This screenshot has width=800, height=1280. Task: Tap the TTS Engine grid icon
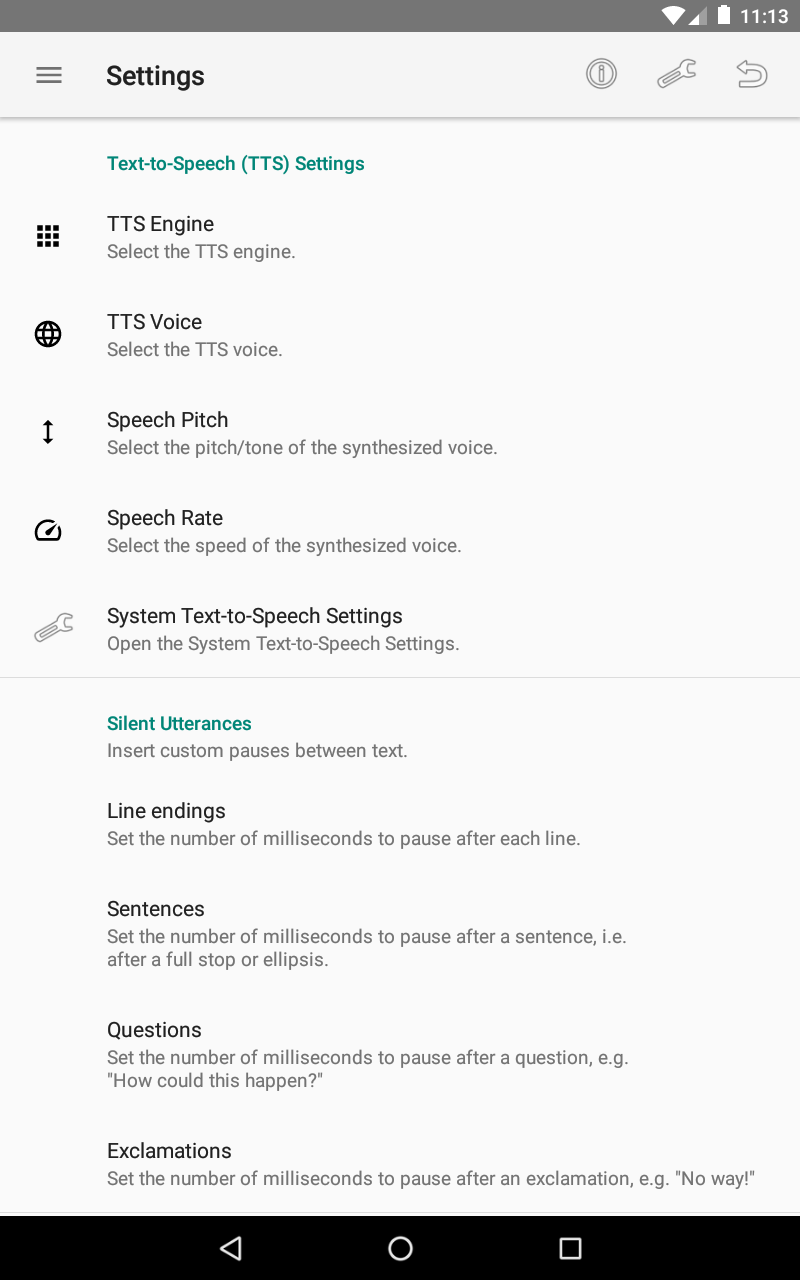coord(48,236)
